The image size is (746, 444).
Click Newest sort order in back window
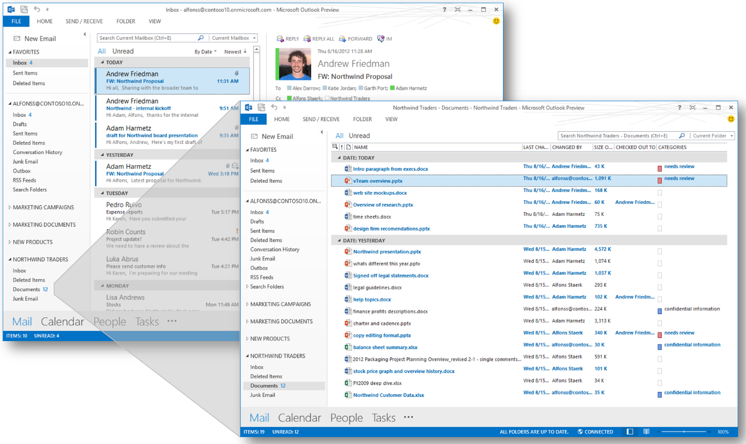click(x=235, y=51)
